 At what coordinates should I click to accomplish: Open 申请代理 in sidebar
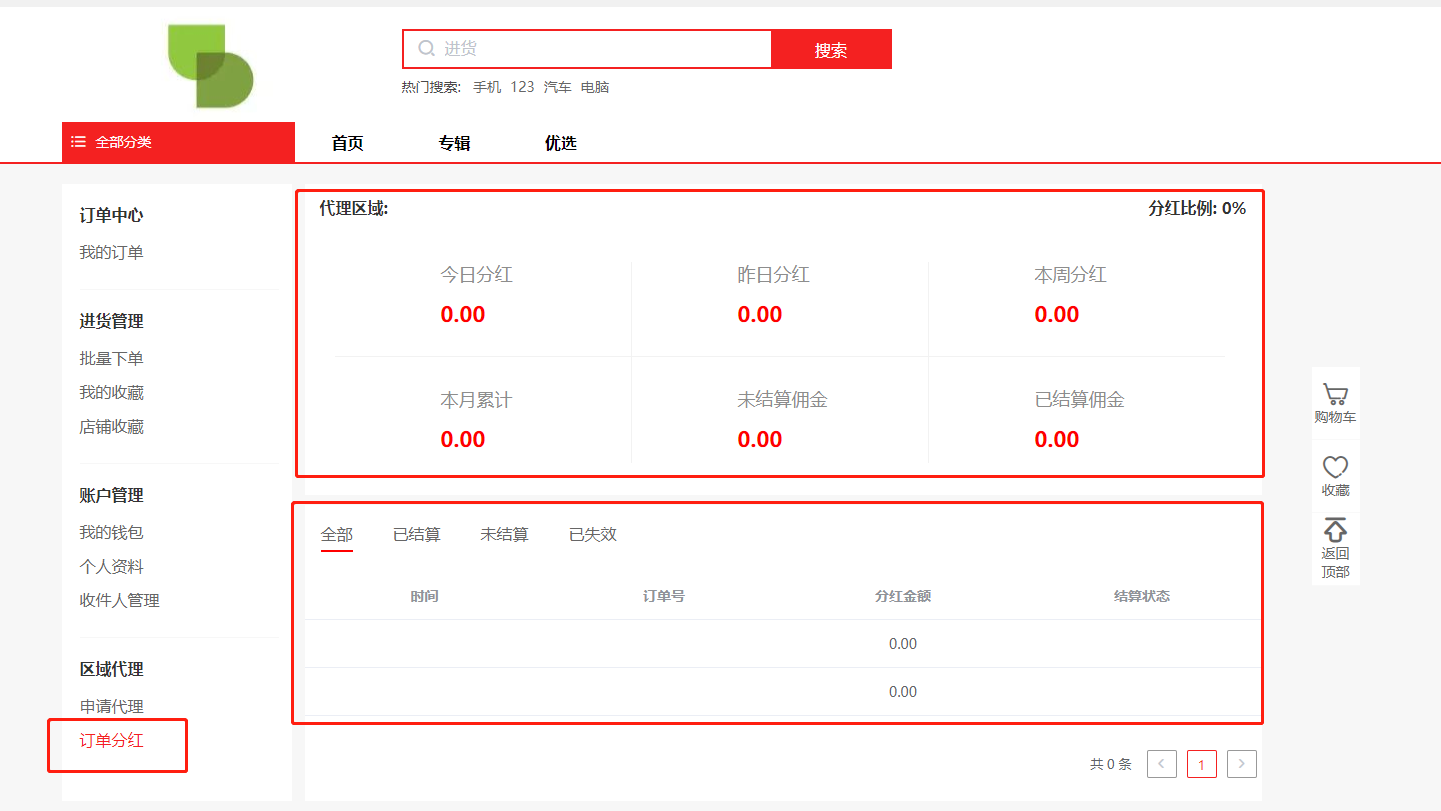click(111, 706)
